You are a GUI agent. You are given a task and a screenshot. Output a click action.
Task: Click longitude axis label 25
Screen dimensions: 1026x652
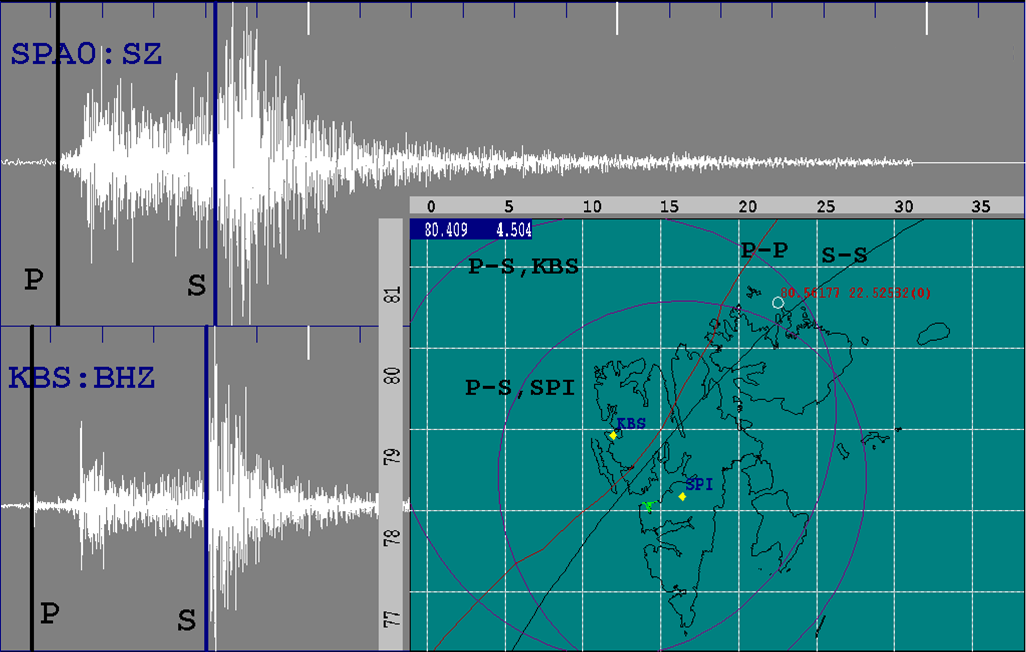pos(825,206)
